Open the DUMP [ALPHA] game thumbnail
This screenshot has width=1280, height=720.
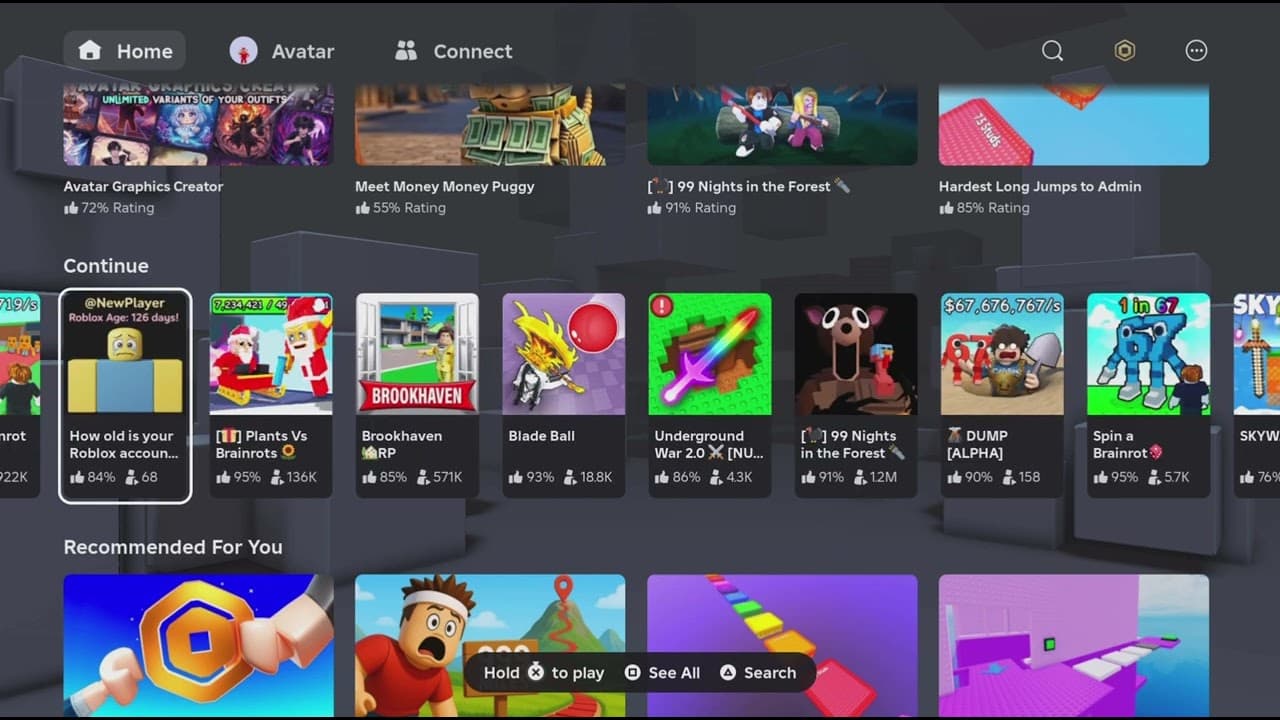pyautogui.click(x=1002, y=354)
